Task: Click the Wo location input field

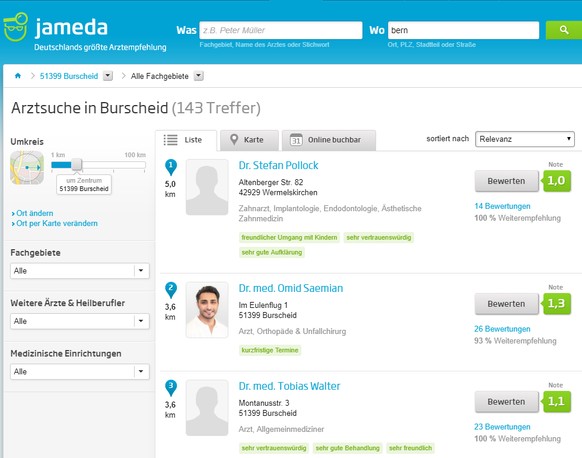Action: click(x=463, y=30)
